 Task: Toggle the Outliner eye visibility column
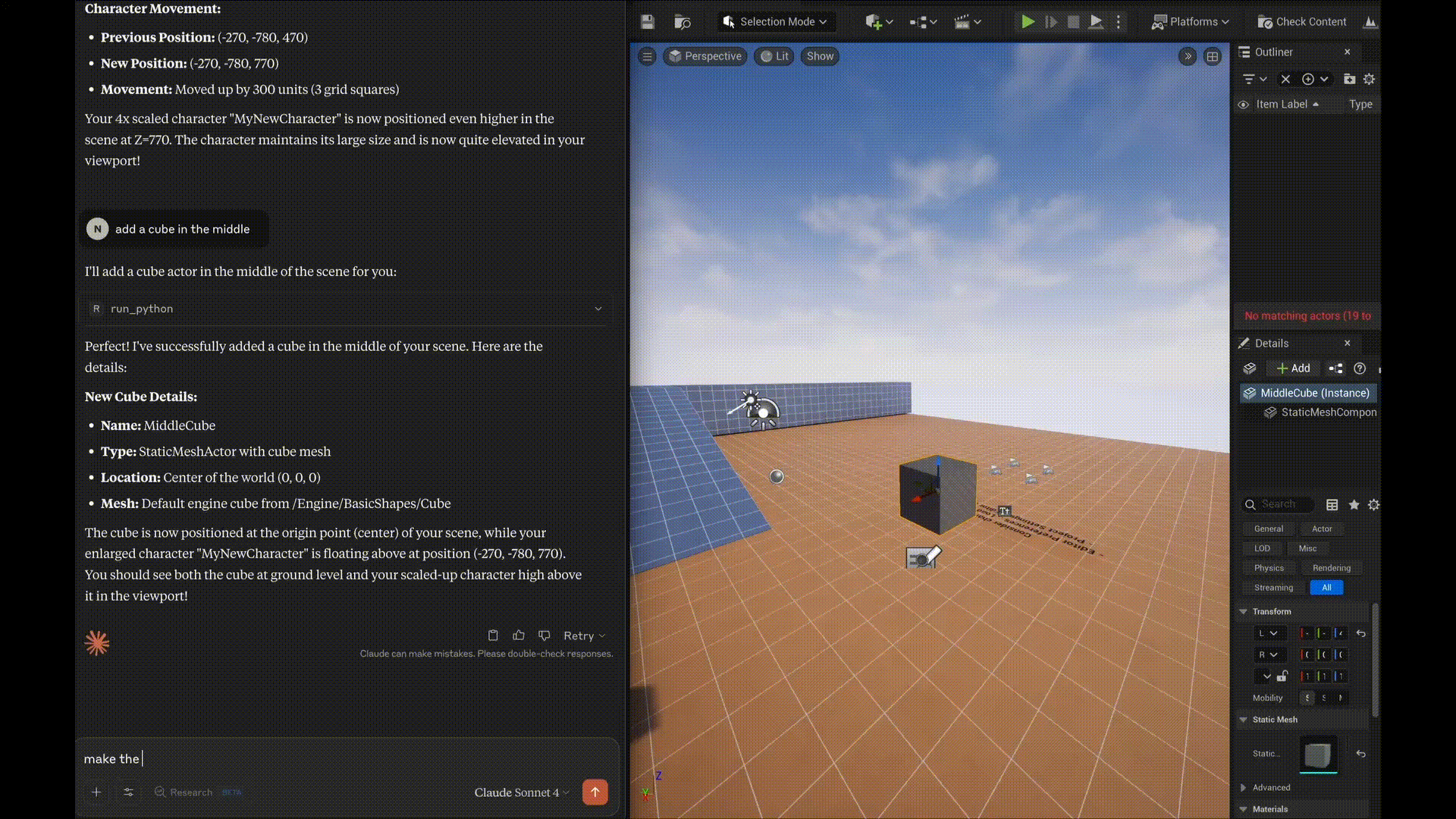click(x=1244, y=105)
